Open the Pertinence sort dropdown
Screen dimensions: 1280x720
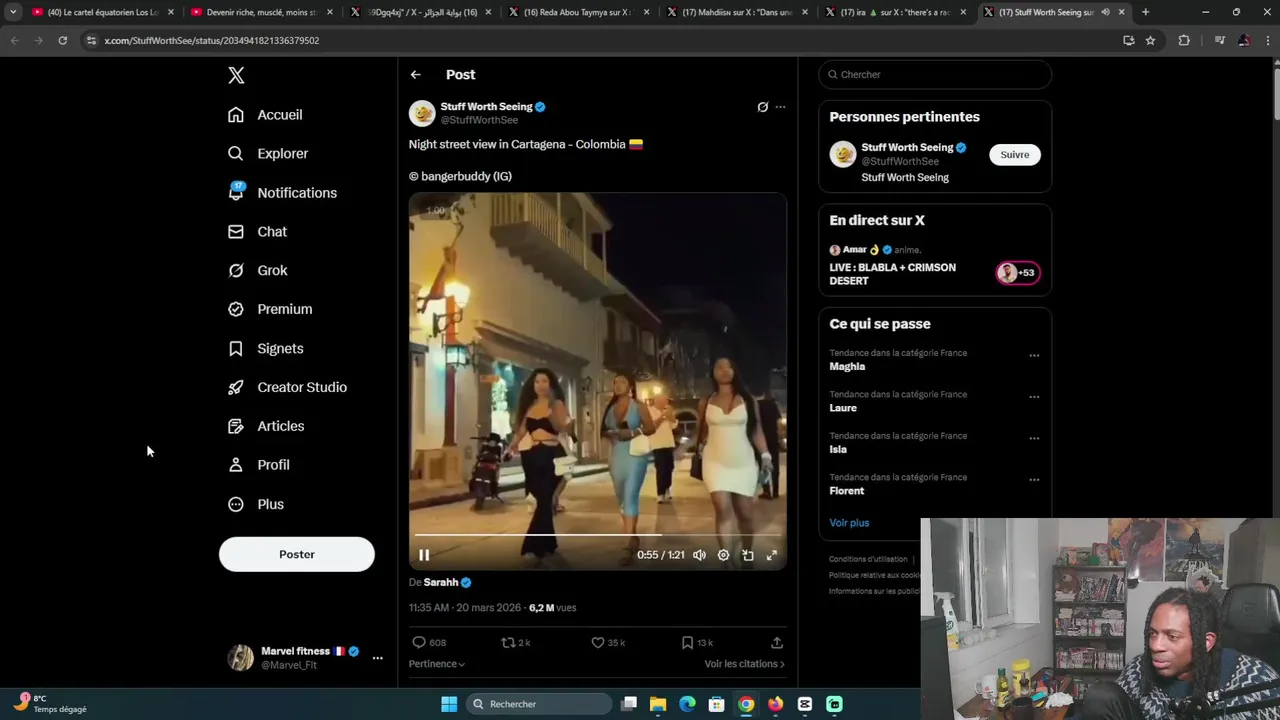[437, 664]
